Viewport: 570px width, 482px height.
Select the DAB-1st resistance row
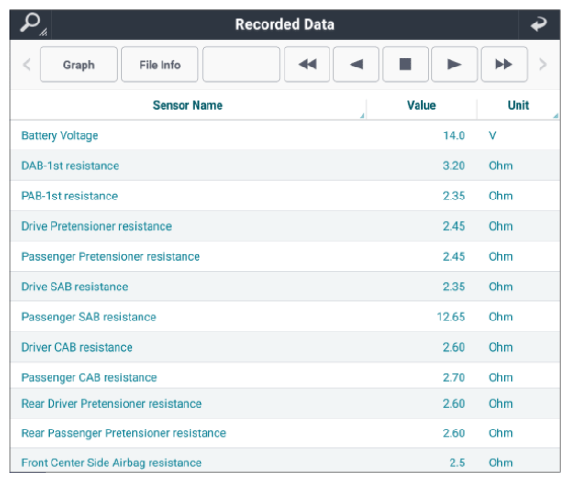(285, 166)
